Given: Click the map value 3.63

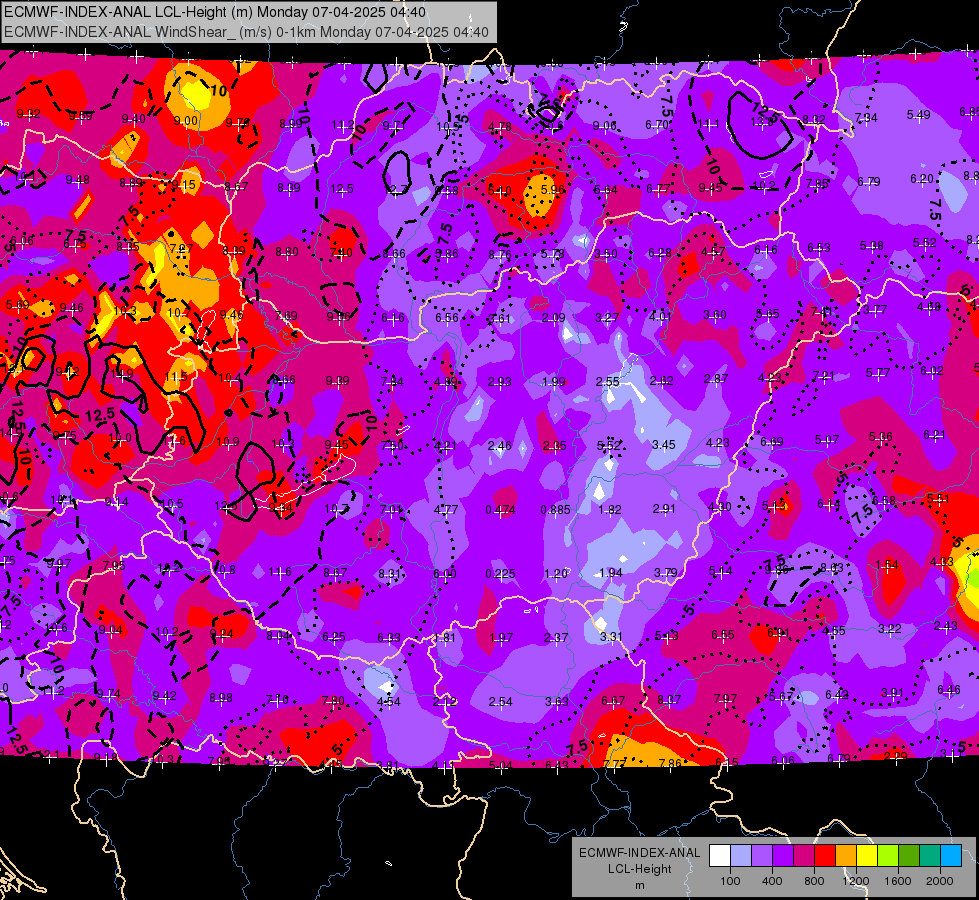Looking at the screenshot, I should pyautogui.click(x=556, y=702).
